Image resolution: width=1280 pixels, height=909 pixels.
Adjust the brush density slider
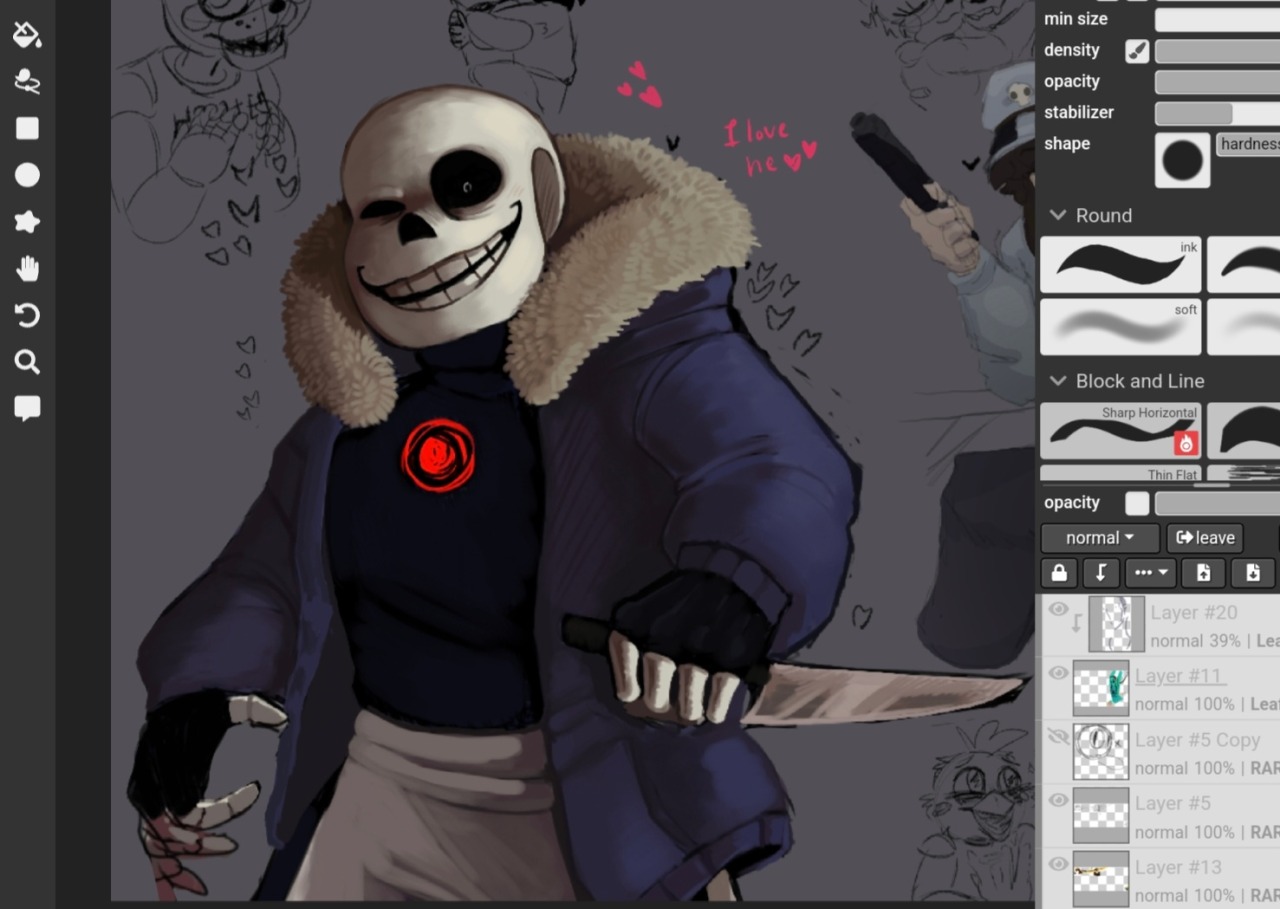(1217, 51)
